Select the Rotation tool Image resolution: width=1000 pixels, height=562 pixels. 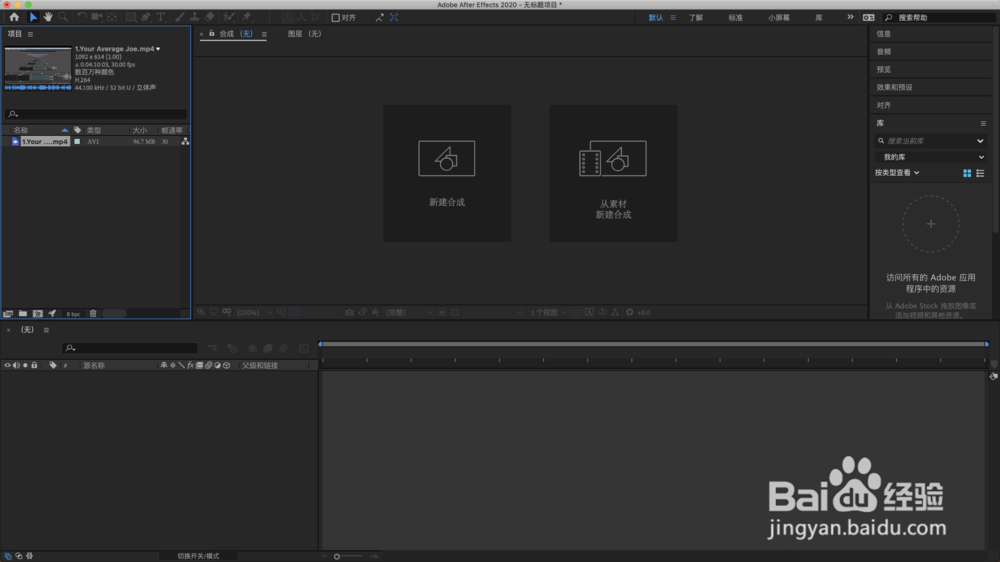click(82, 17)
